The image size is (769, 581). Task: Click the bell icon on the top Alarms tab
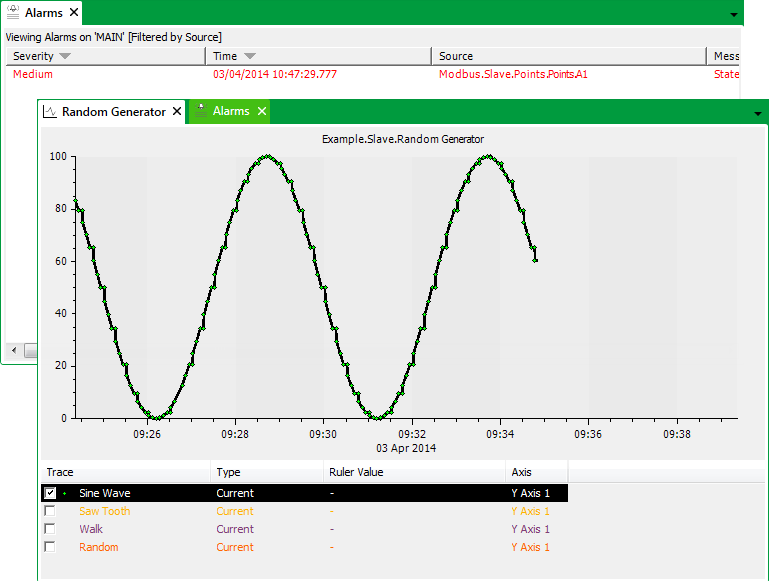tap(12, 13)
